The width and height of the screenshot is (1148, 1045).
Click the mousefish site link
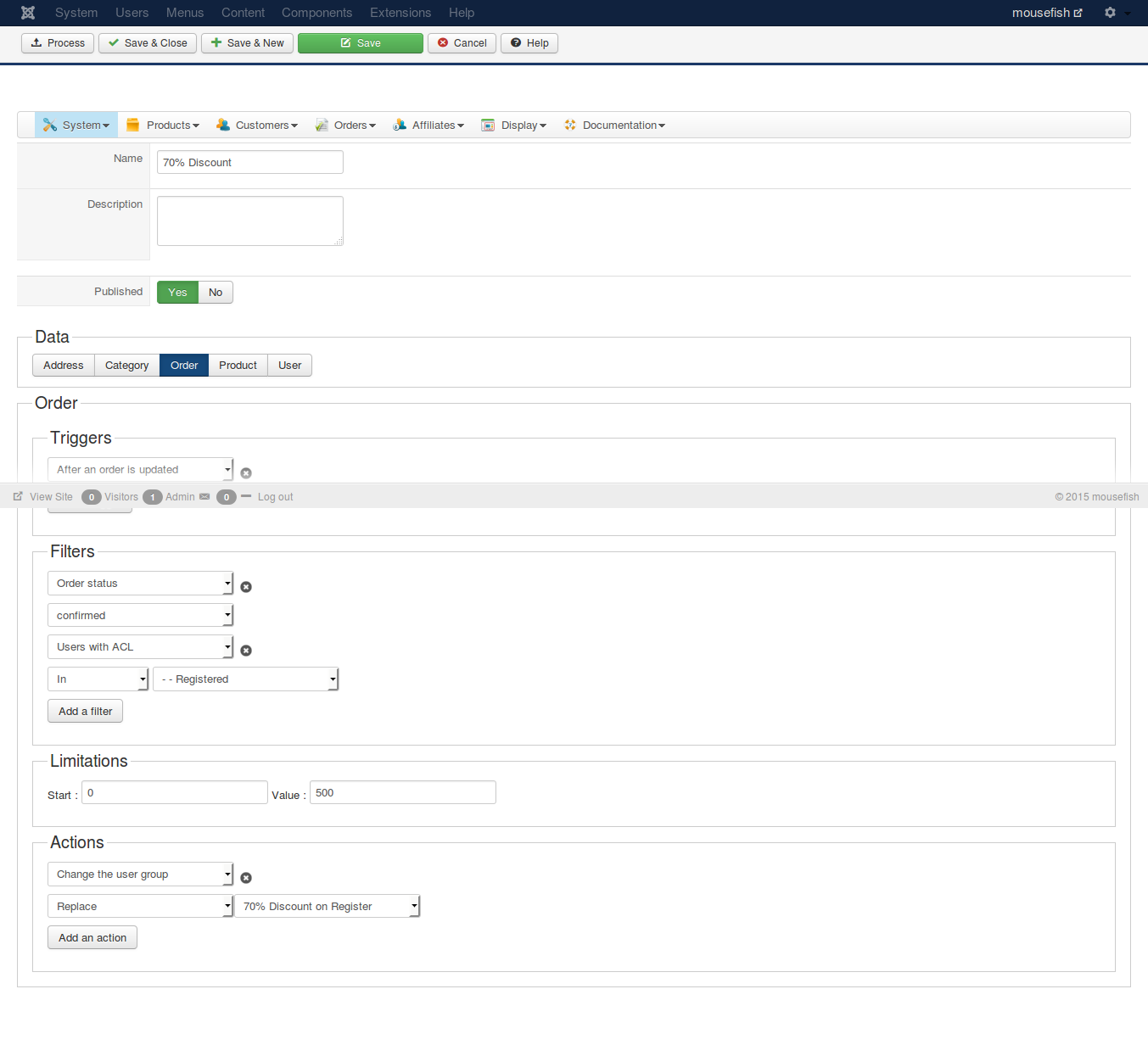pyautogui.click(x=1047, y=13)
